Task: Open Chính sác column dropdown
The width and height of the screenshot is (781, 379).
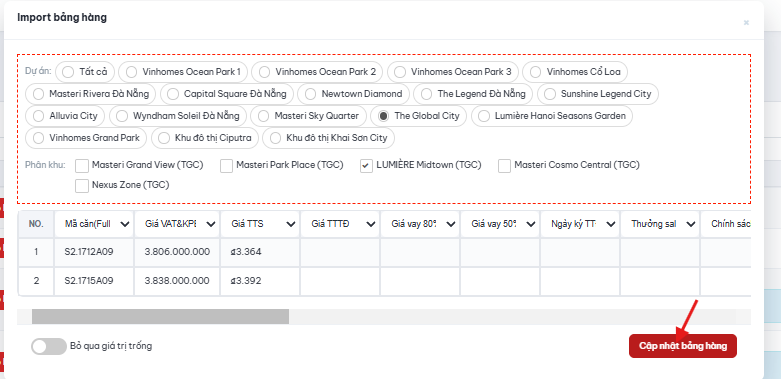Action: (x=726, y=224)
